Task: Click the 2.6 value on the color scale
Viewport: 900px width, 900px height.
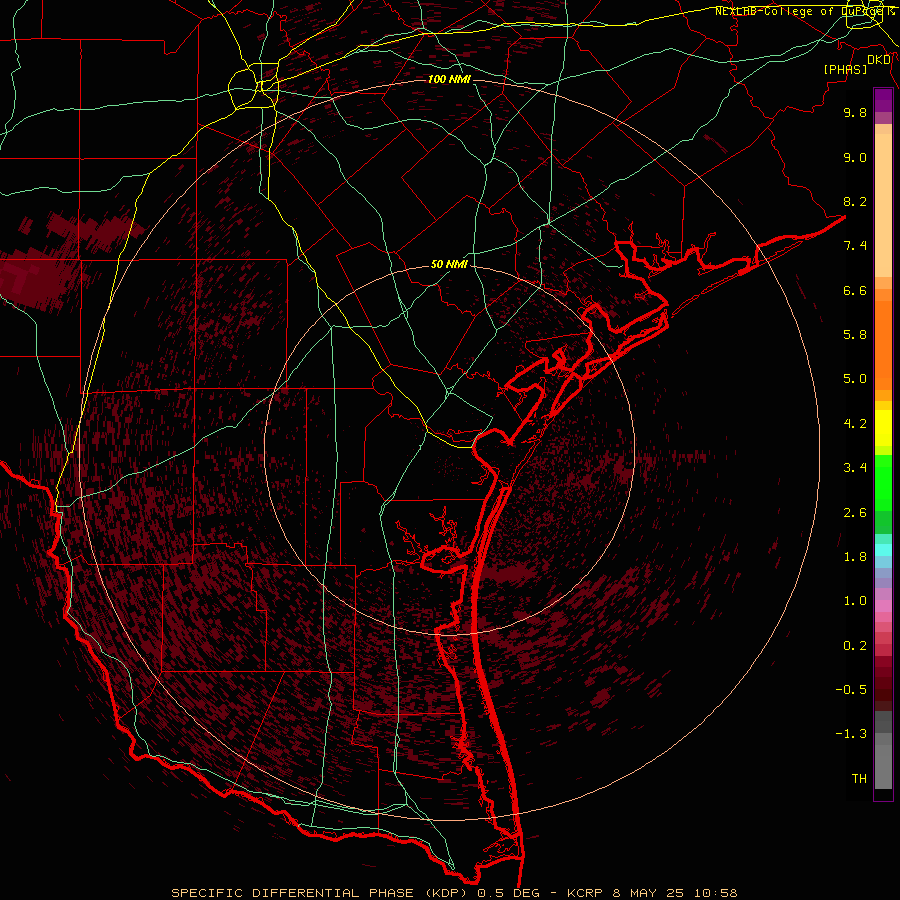Action: (x=855, y=513)
